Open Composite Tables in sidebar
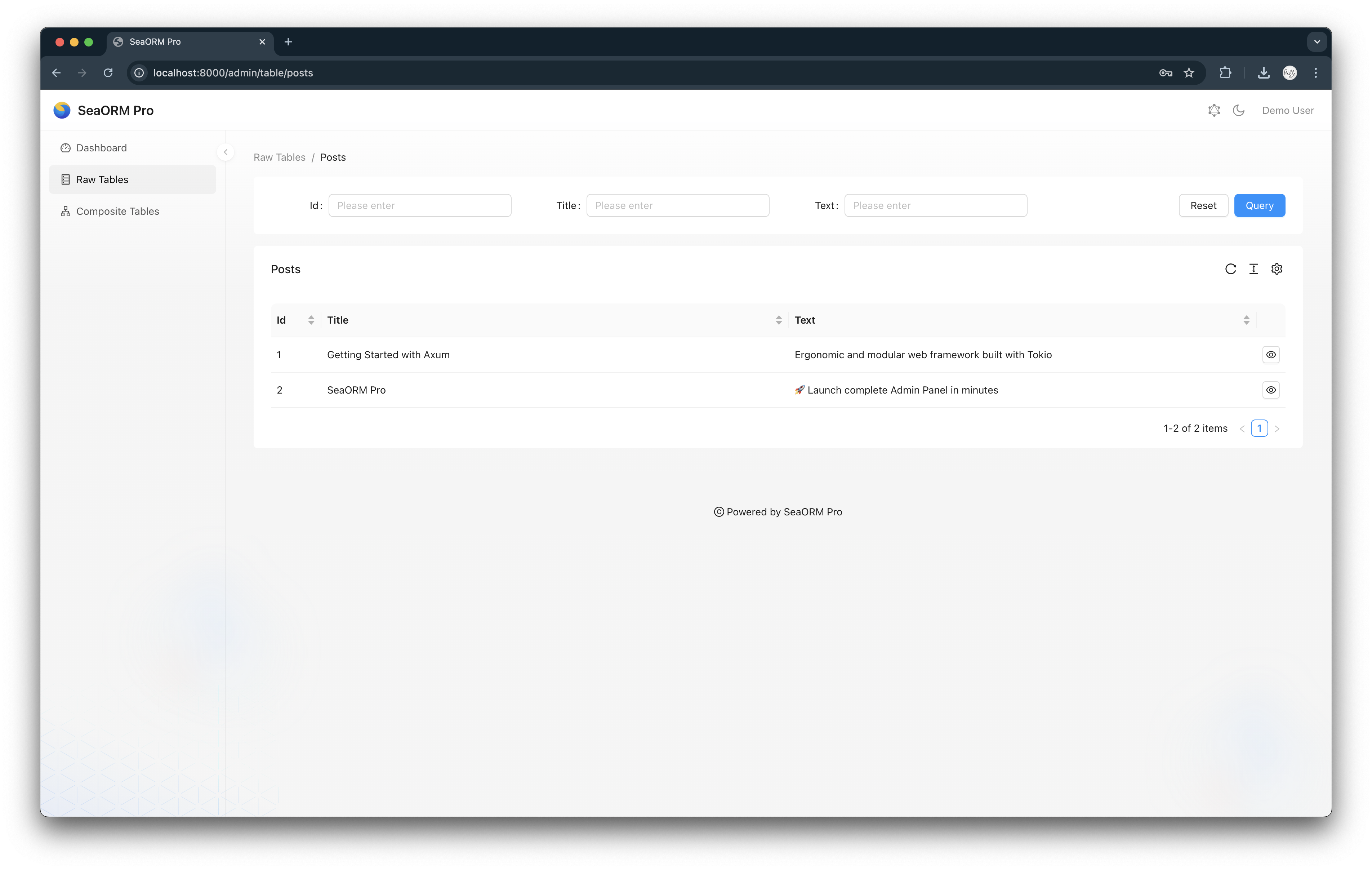The width and height of the screenshot is (1372, 870). (117, 212)
